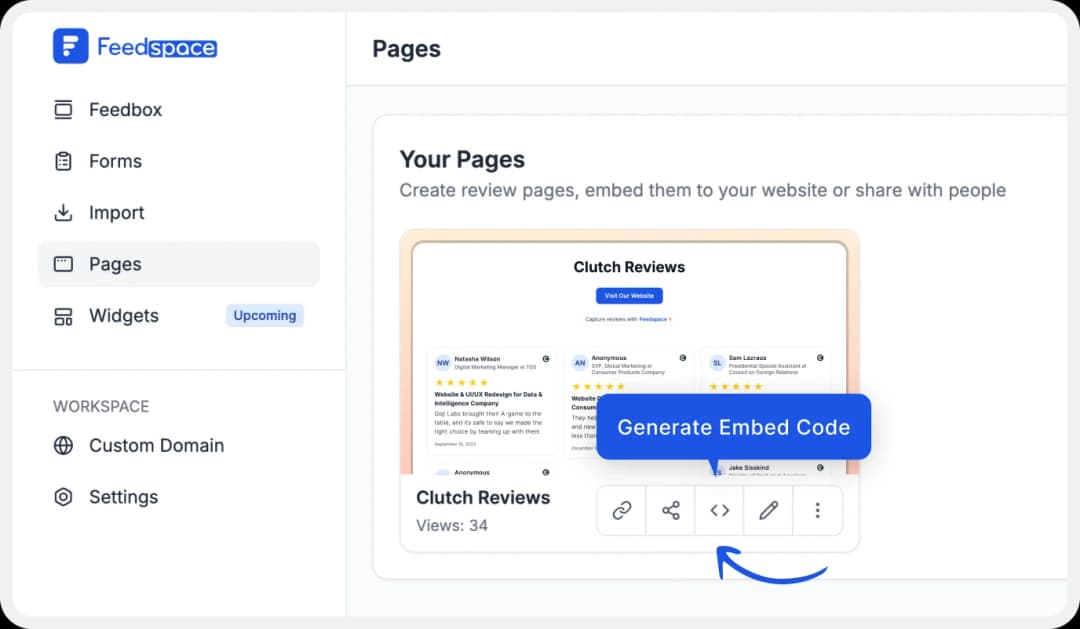Select Pages in the sidebar
The width and height of the screenshot is (1080, 629).
click(x=116, y=264)
